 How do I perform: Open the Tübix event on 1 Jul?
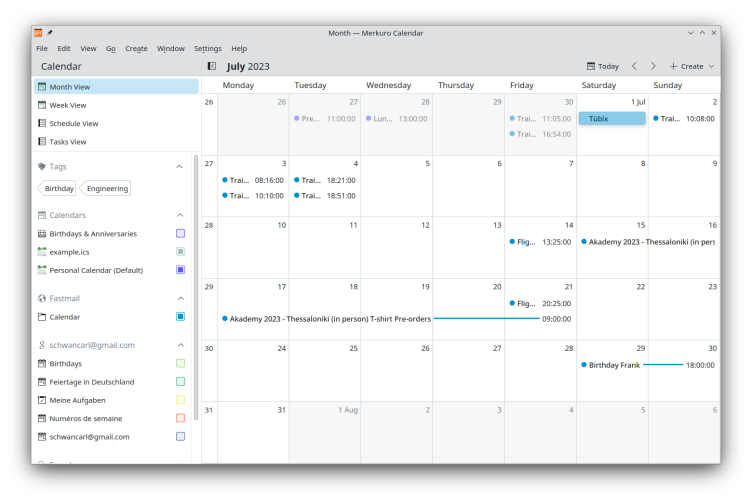[612, 118]
